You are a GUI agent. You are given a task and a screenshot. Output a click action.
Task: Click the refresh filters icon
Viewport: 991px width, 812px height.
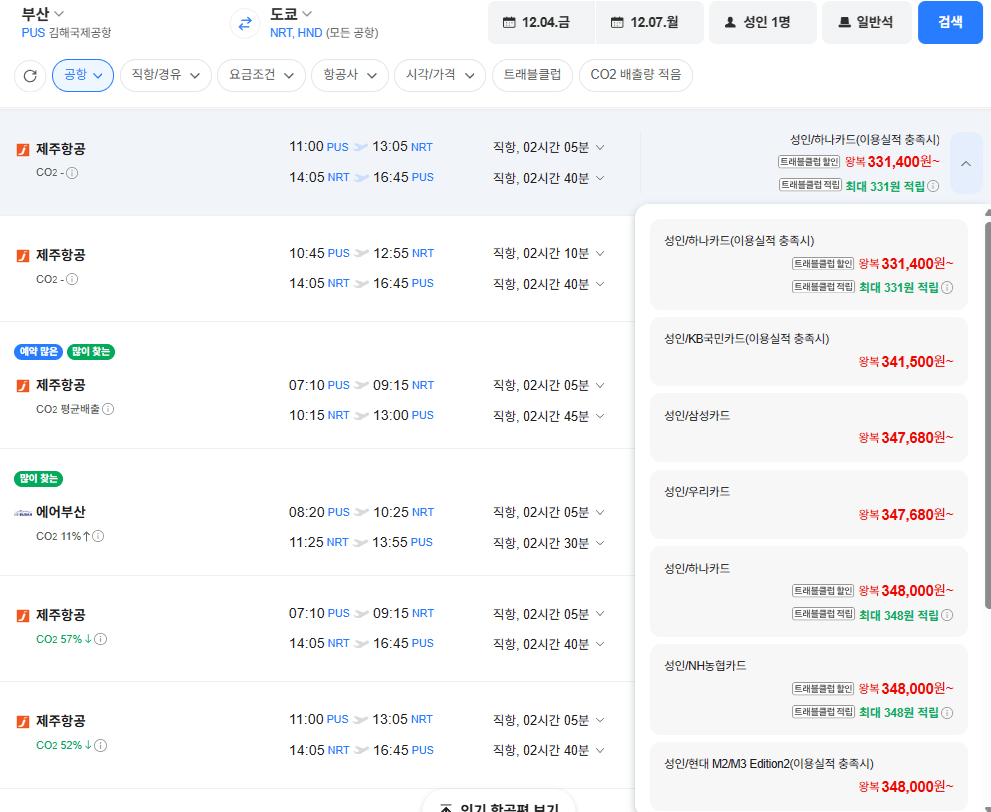pyautogui.click(x=30, y=76)
